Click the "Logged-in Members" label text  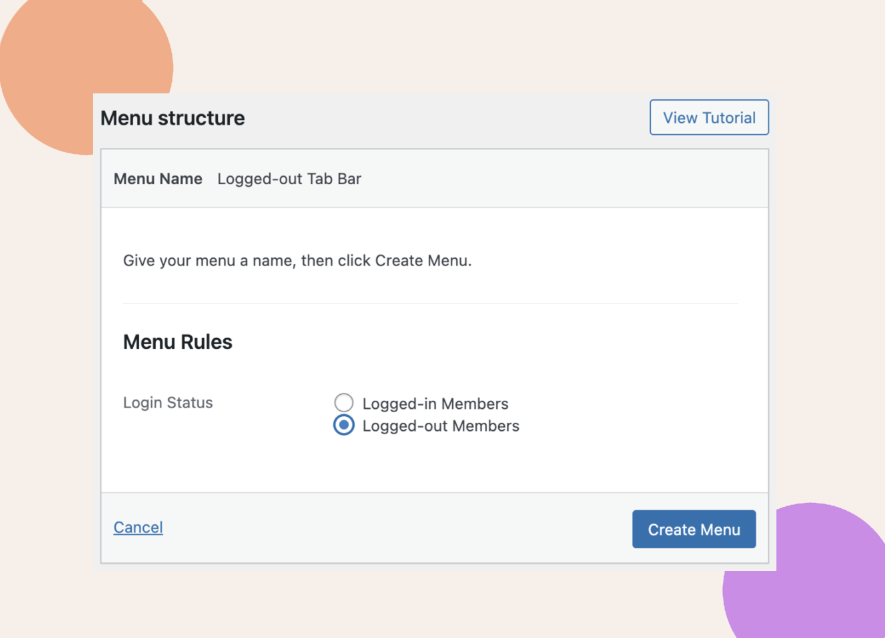click(435, 404)
